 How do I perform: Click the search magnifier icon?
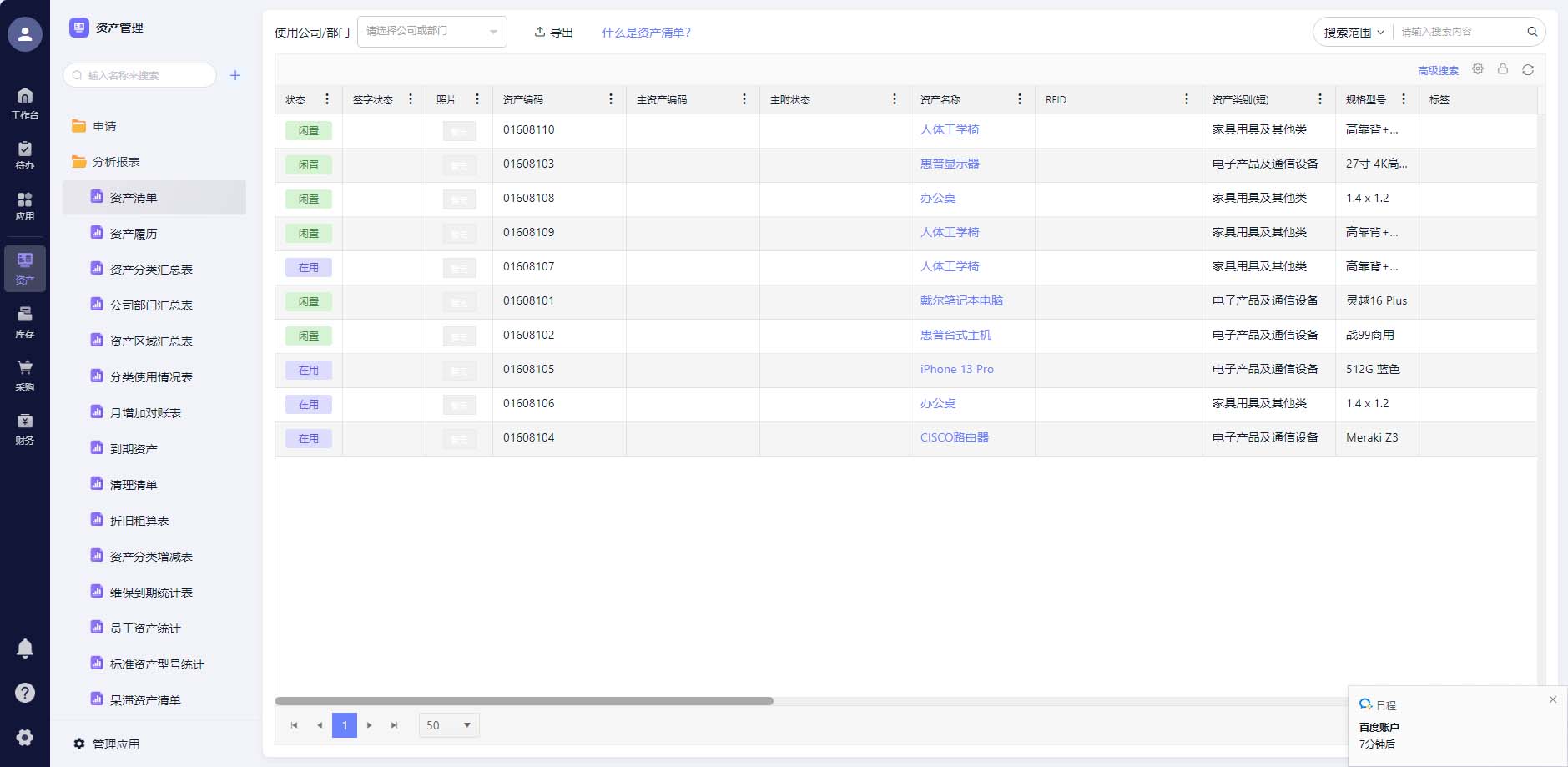tap(1532, 32)
